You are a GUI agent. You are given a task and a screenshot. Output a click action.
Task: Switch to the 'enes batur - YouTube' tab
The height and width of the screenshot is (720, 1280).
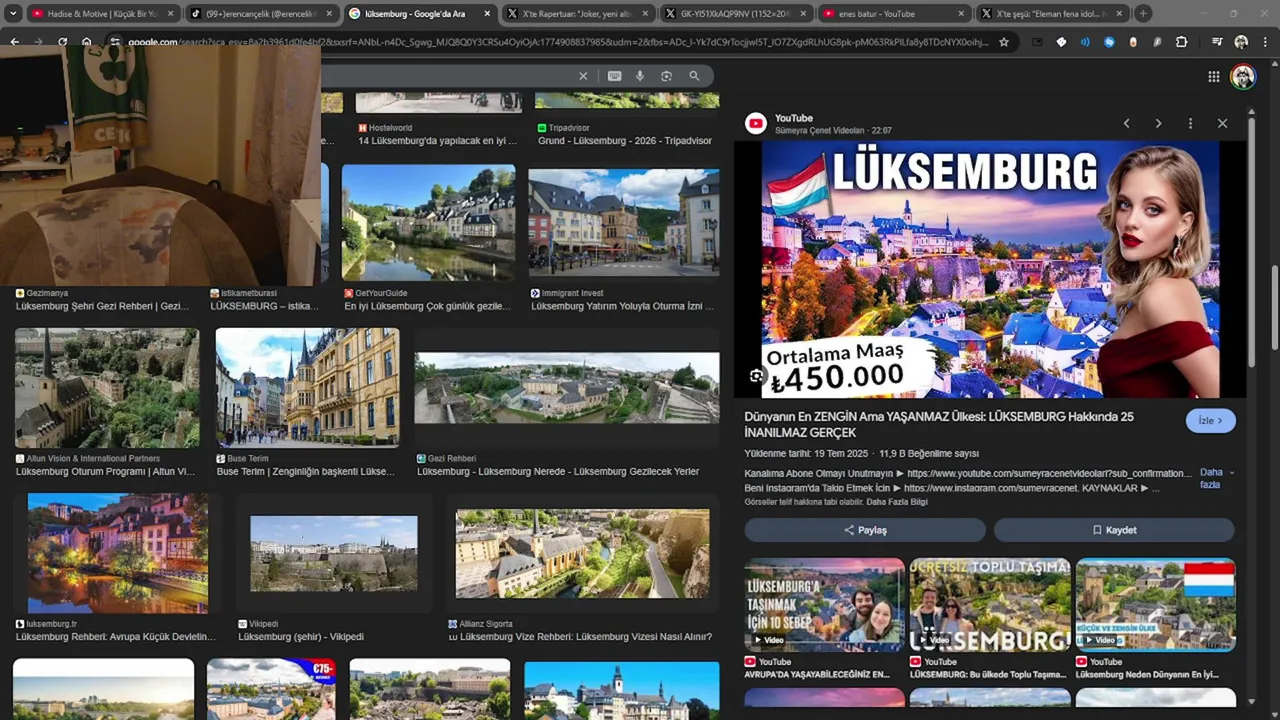[893, 14]
